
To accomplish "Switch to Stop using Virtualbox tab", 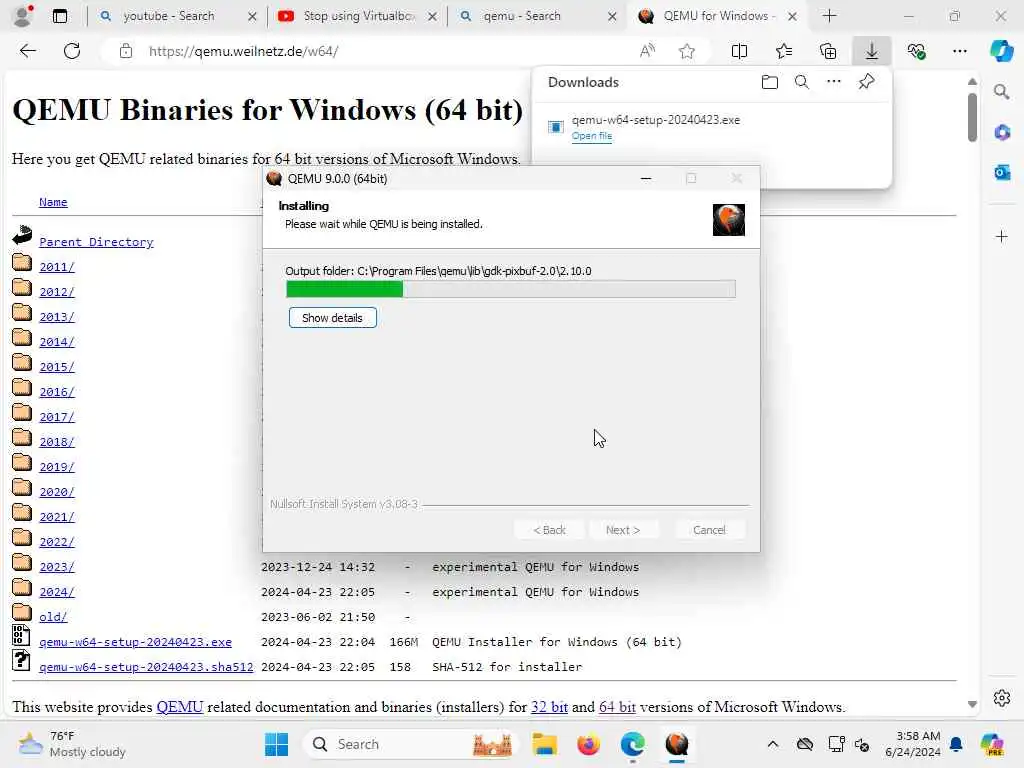I will tap(358, 16).
